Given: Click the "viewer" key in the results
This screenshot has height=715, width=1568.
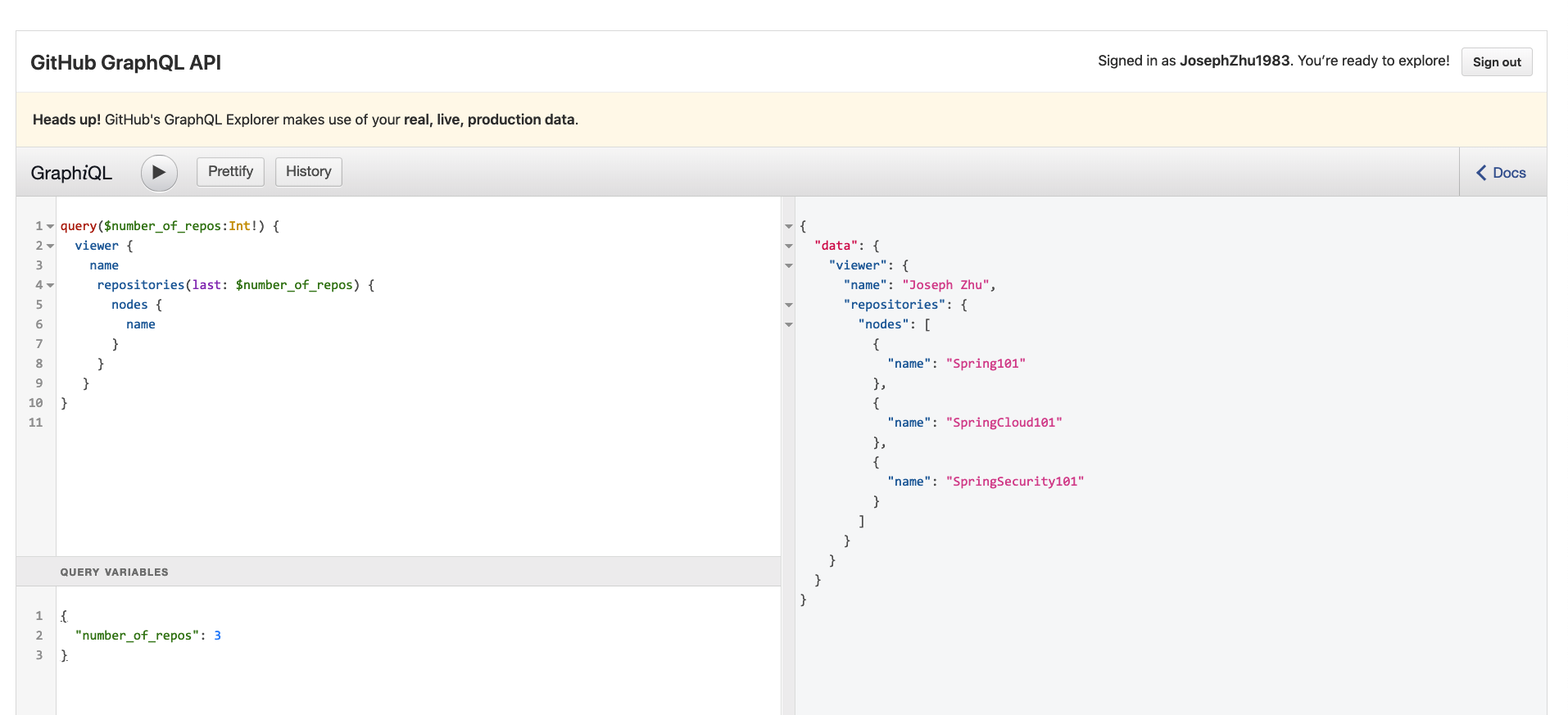Looking at the screenshot, I should coord(858,265).
